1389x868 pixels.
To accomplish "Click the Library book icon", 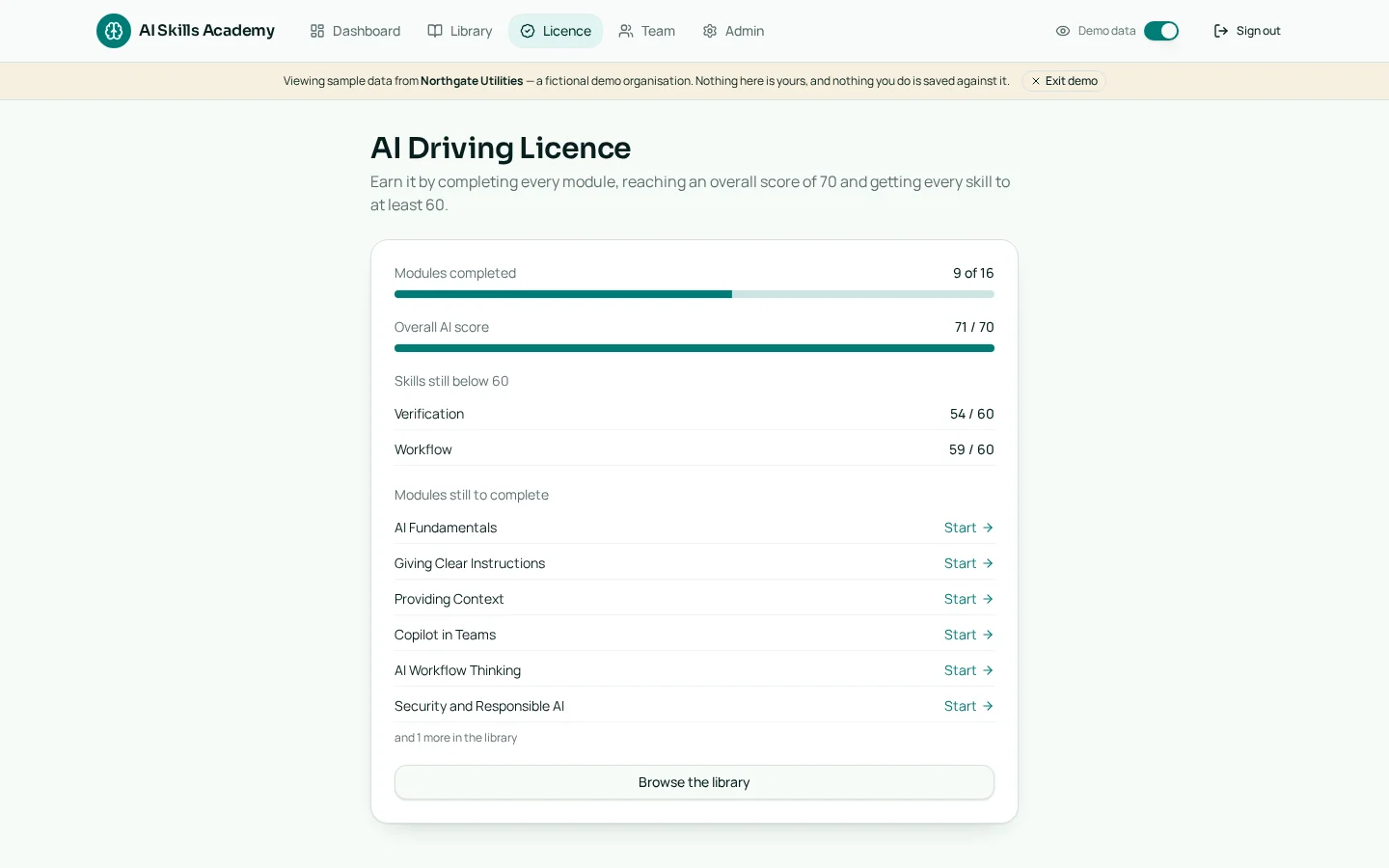I will (435, 31).
